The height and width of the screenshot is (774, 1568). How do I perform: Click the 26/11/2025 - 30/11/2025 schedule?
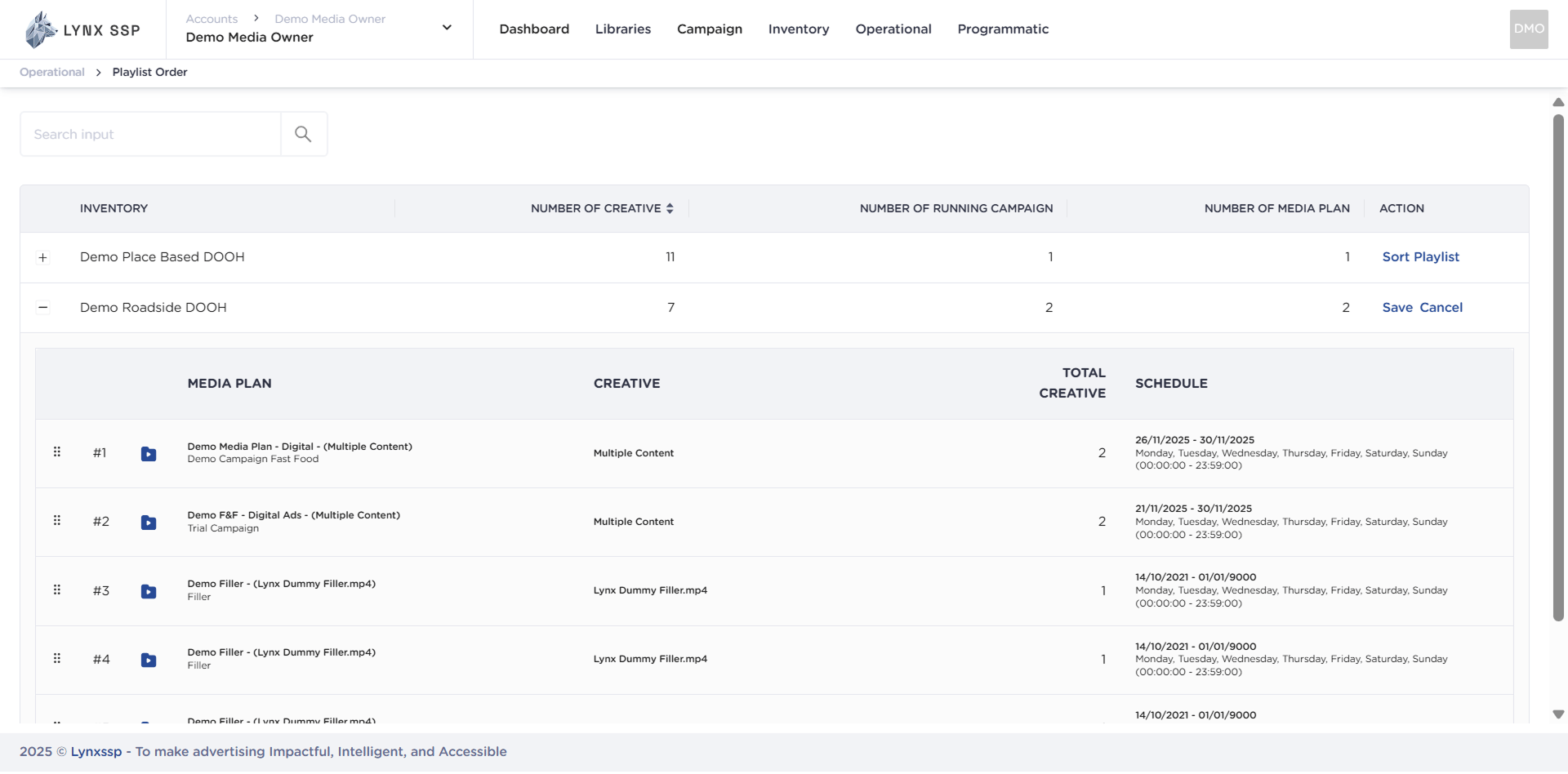coord(1195,440)
